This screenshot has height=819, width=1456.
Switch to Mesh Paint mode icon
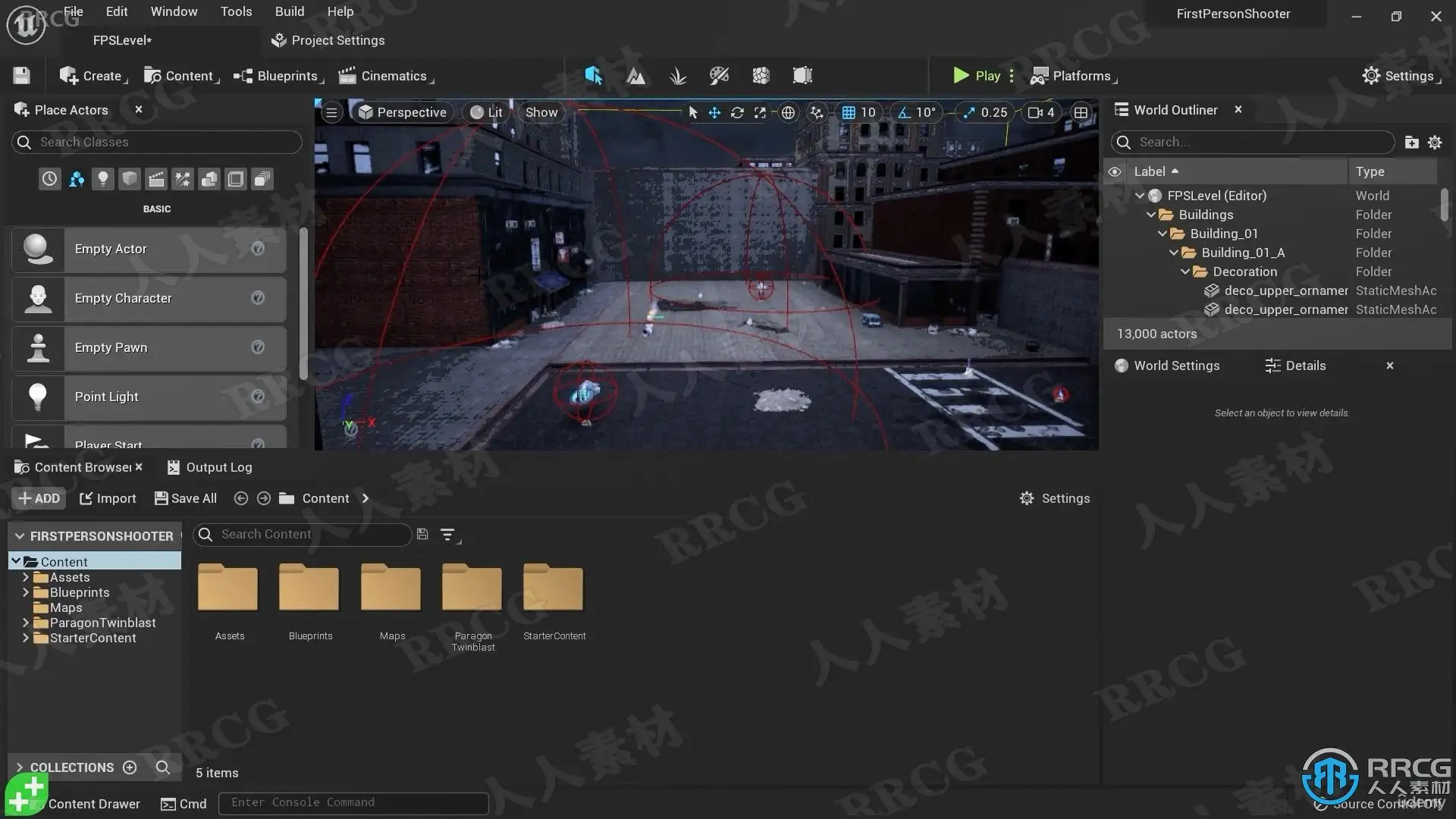(x=719, y=75)
